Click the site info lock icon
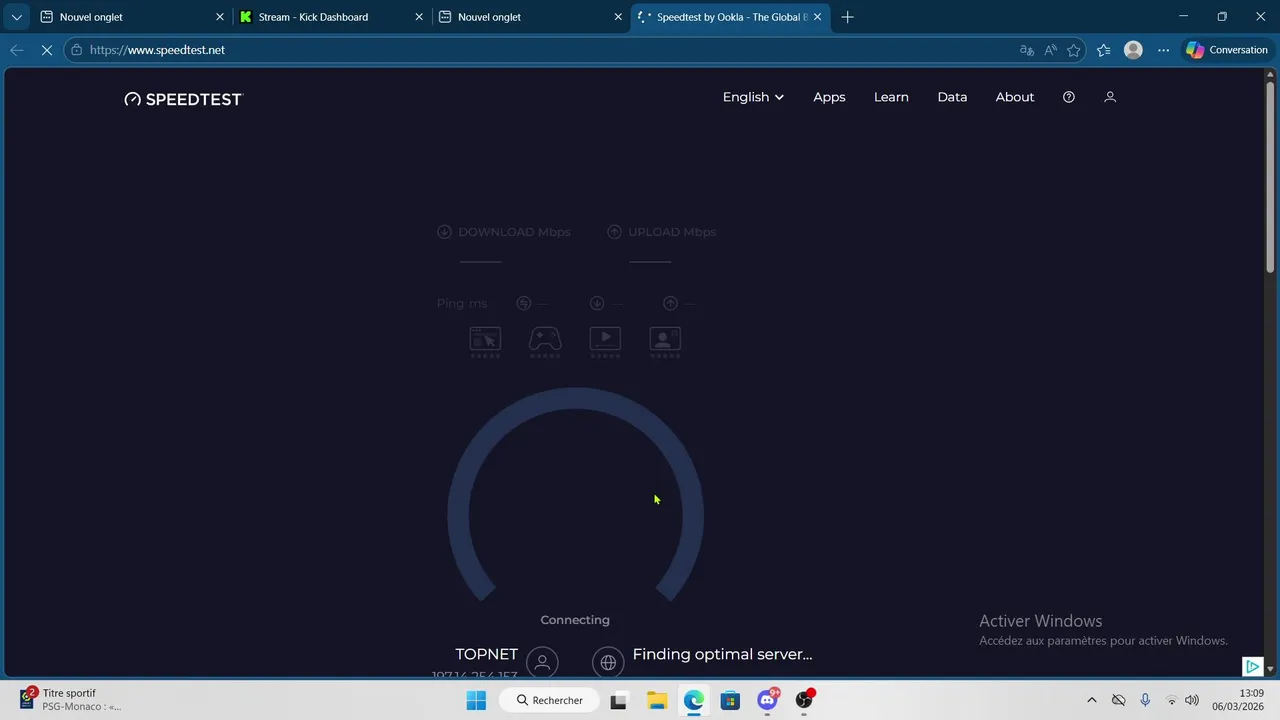 coord(77,50)
